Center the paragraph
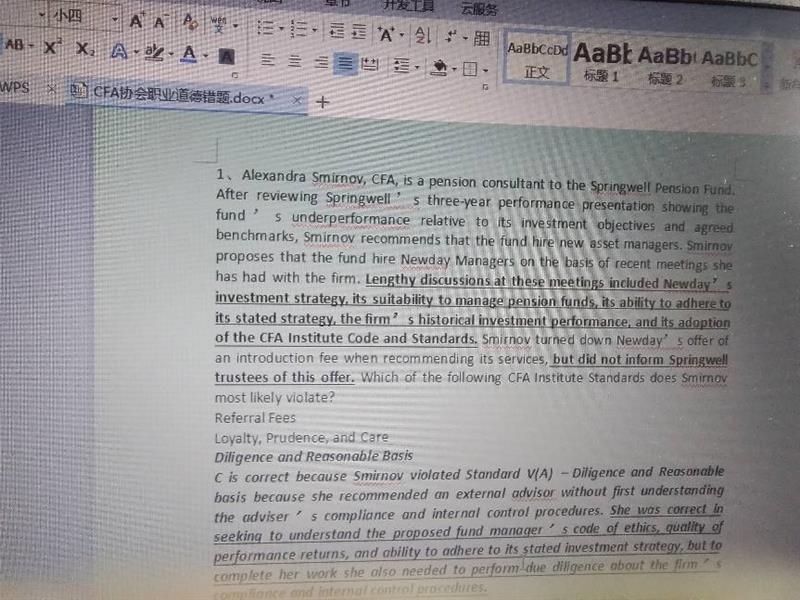Screen dimensions: 800x600 (x=294, y=61)
